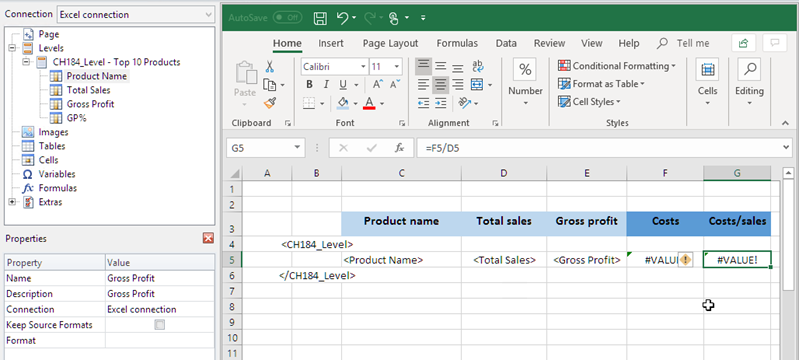
Task: Align text right in the cell
Action: 458,85
